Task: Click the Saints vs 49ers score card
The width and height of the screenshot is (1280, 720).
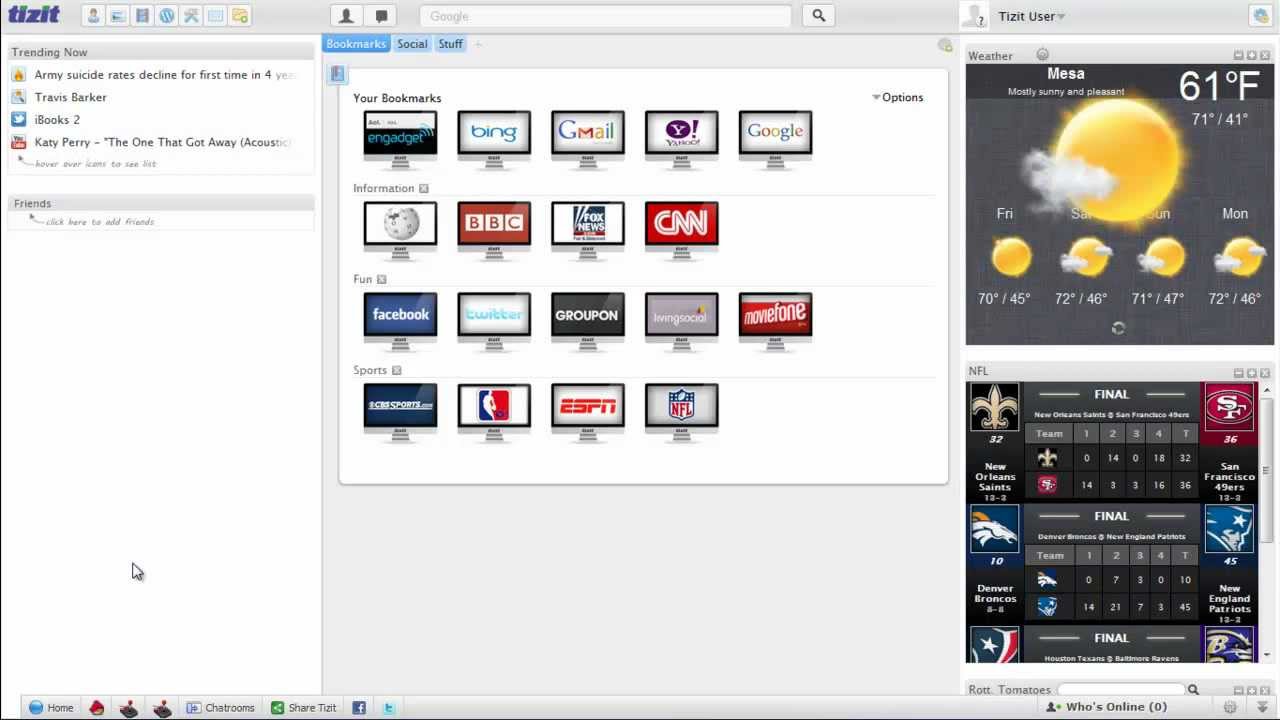Action: (1111, 443)
